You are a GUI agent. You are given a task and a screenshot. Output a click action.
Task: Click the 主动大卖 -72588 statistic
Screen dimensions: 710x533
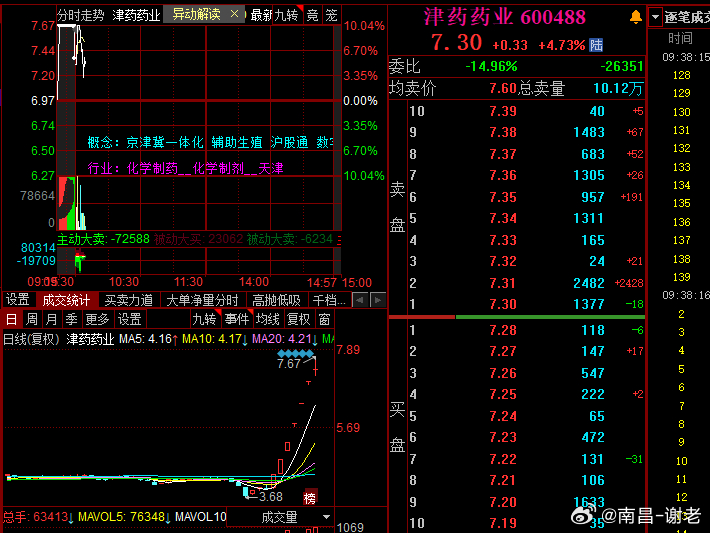103,239
